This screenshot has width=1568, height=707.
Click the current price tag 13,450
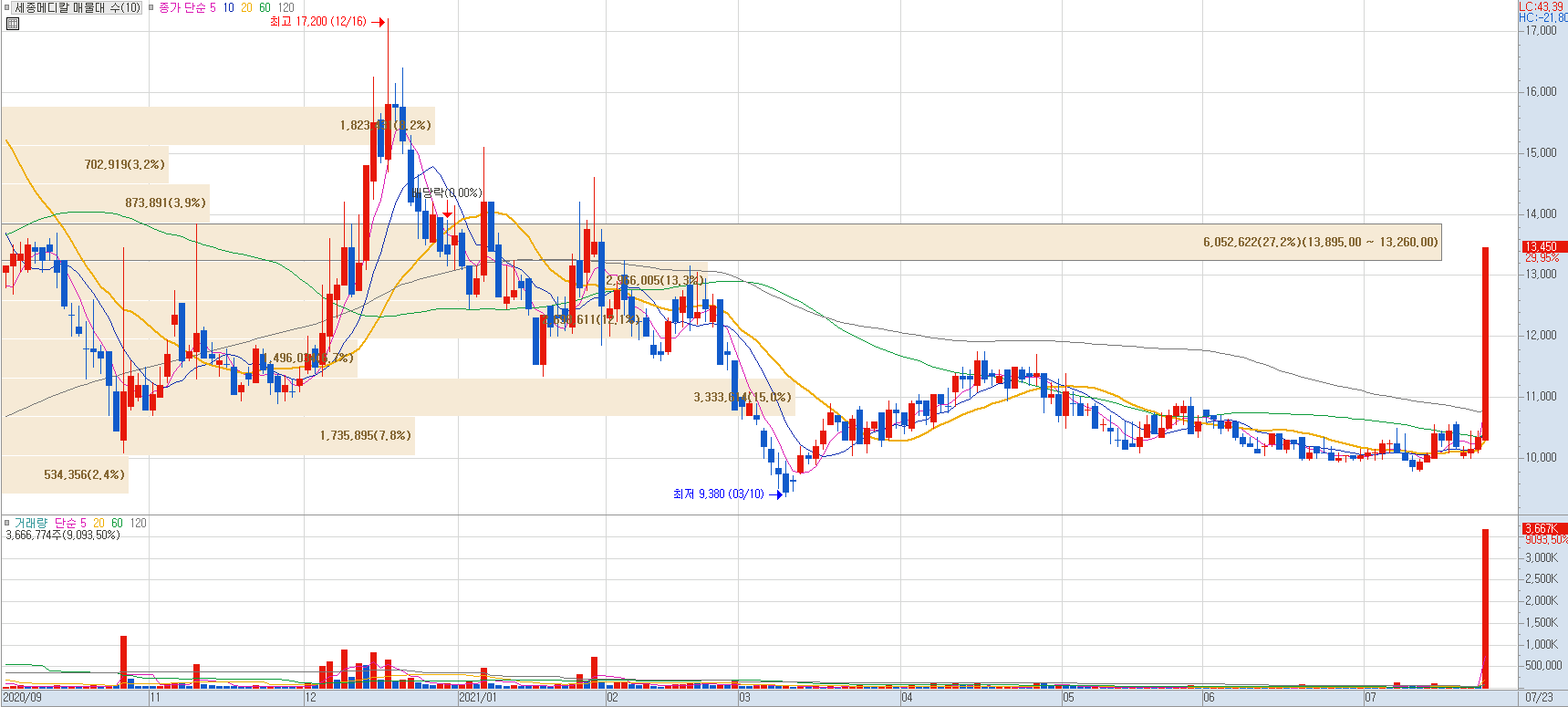pyautogui.click(x=1543, y=246)
